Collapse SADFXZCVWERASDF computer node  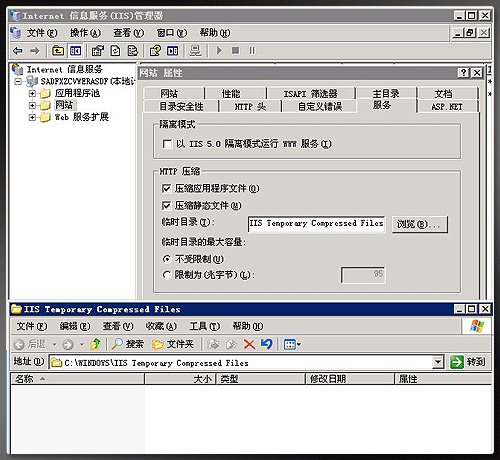pos(18,81)
